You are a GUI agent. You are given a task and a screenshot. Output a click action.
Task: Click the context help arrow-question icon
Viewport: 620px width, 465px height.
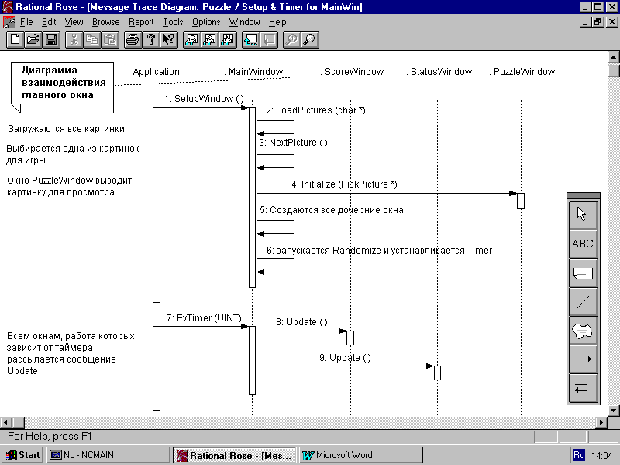169,40
